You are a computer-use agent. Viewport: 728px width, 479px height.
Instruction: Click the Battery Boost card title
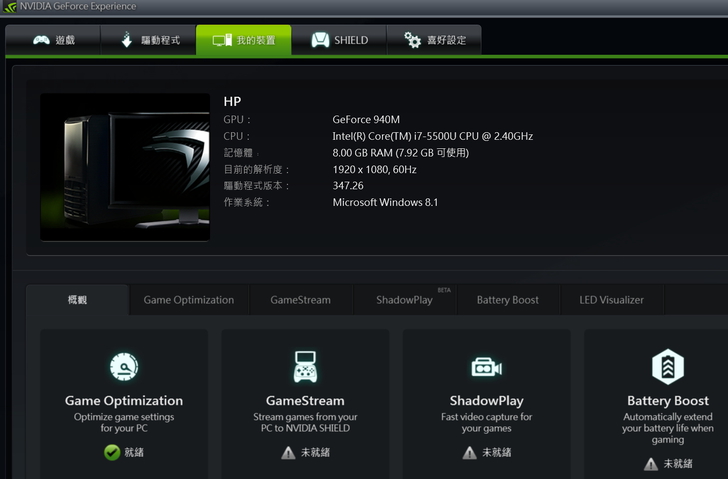(x=668, y=401)
